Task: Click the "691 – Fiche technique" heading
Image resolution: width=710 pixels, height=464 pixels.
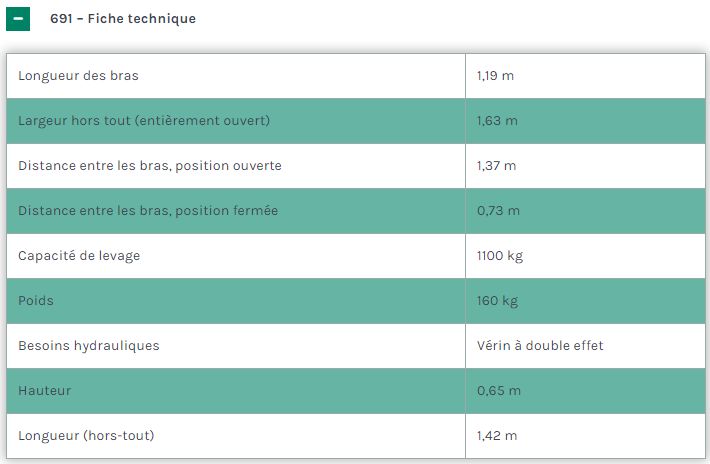Action: tap(123, 19)
